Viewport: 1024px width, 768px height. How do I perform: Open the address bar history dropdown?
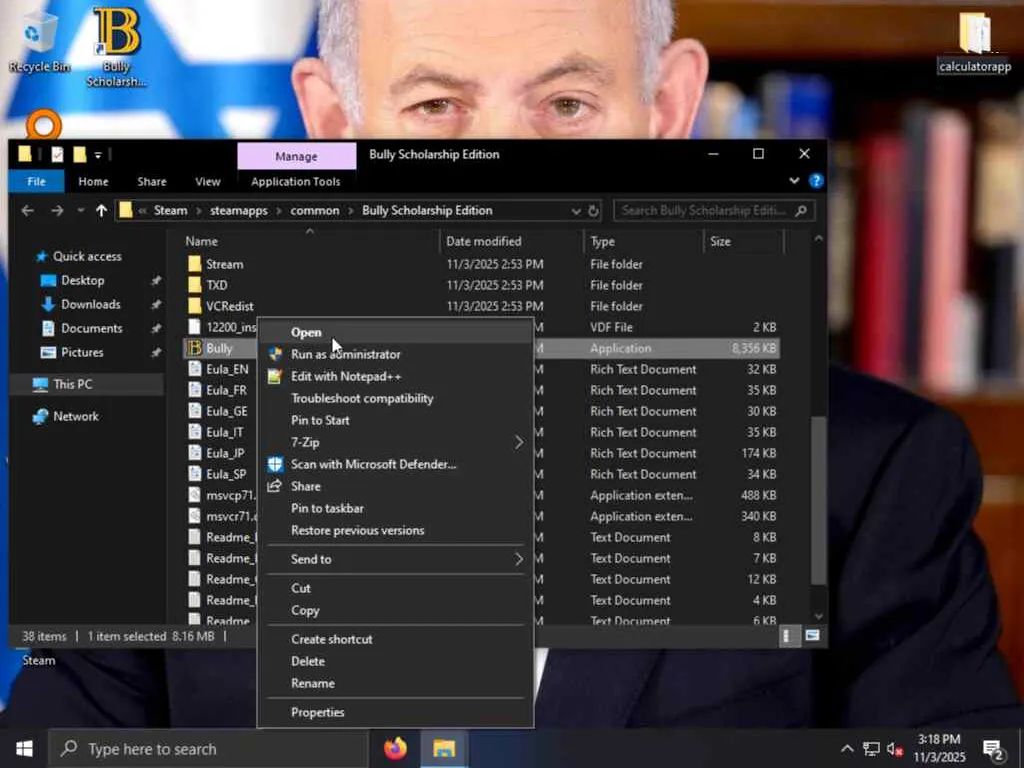575,211
